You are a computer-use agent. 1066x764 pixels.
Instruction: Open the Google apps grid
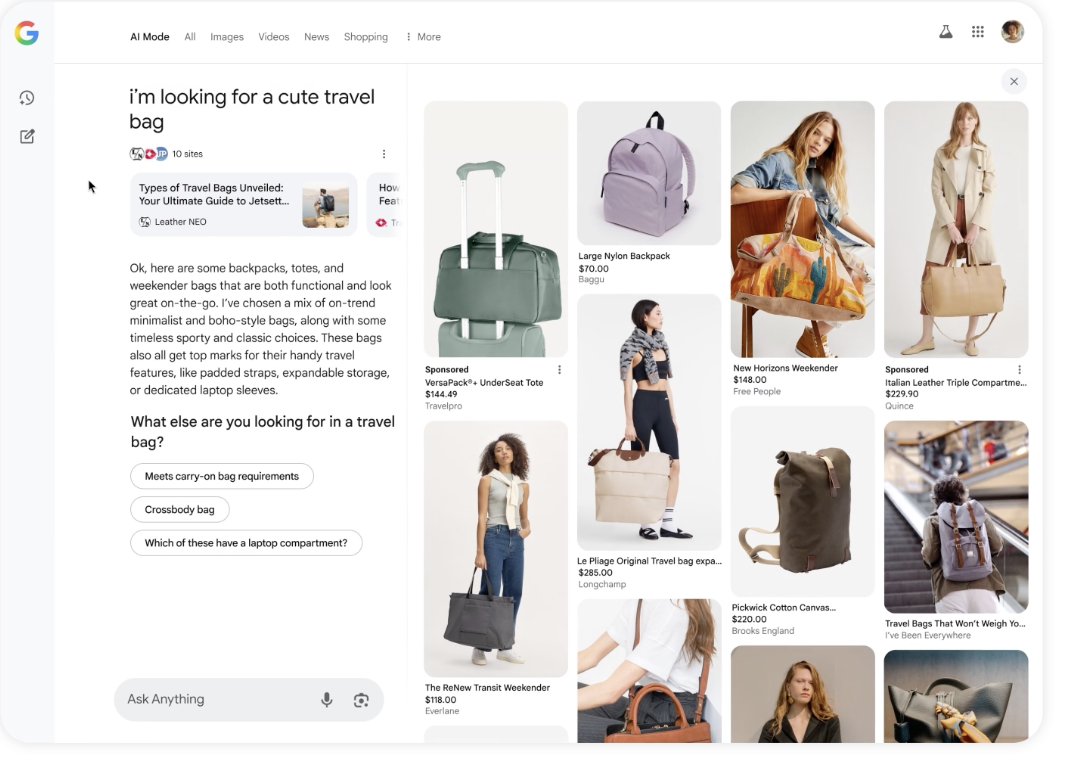click(x=978, y=31)
